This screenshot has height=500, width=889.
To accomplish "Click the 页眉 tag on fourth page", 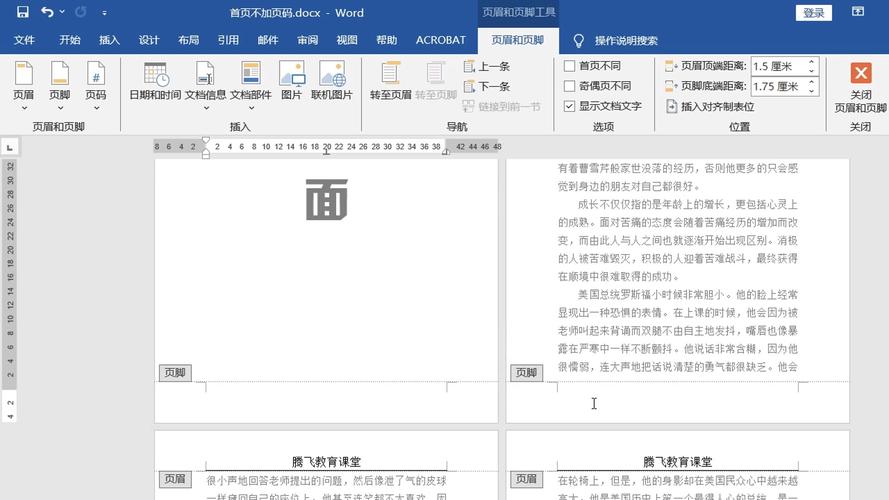I will tap(527, 479).
